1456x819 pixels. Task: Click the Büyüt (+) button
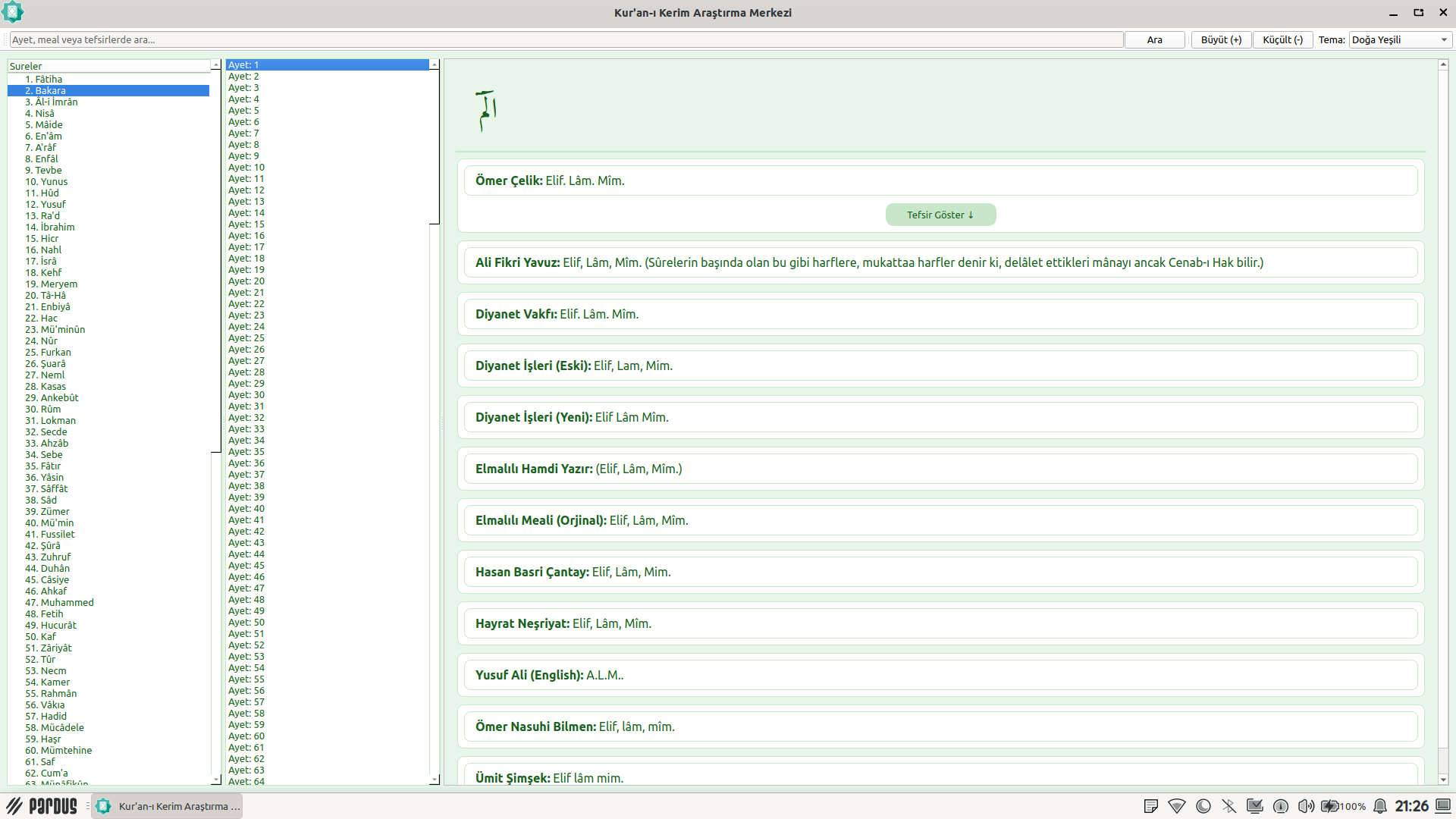tap(1221, 40)
